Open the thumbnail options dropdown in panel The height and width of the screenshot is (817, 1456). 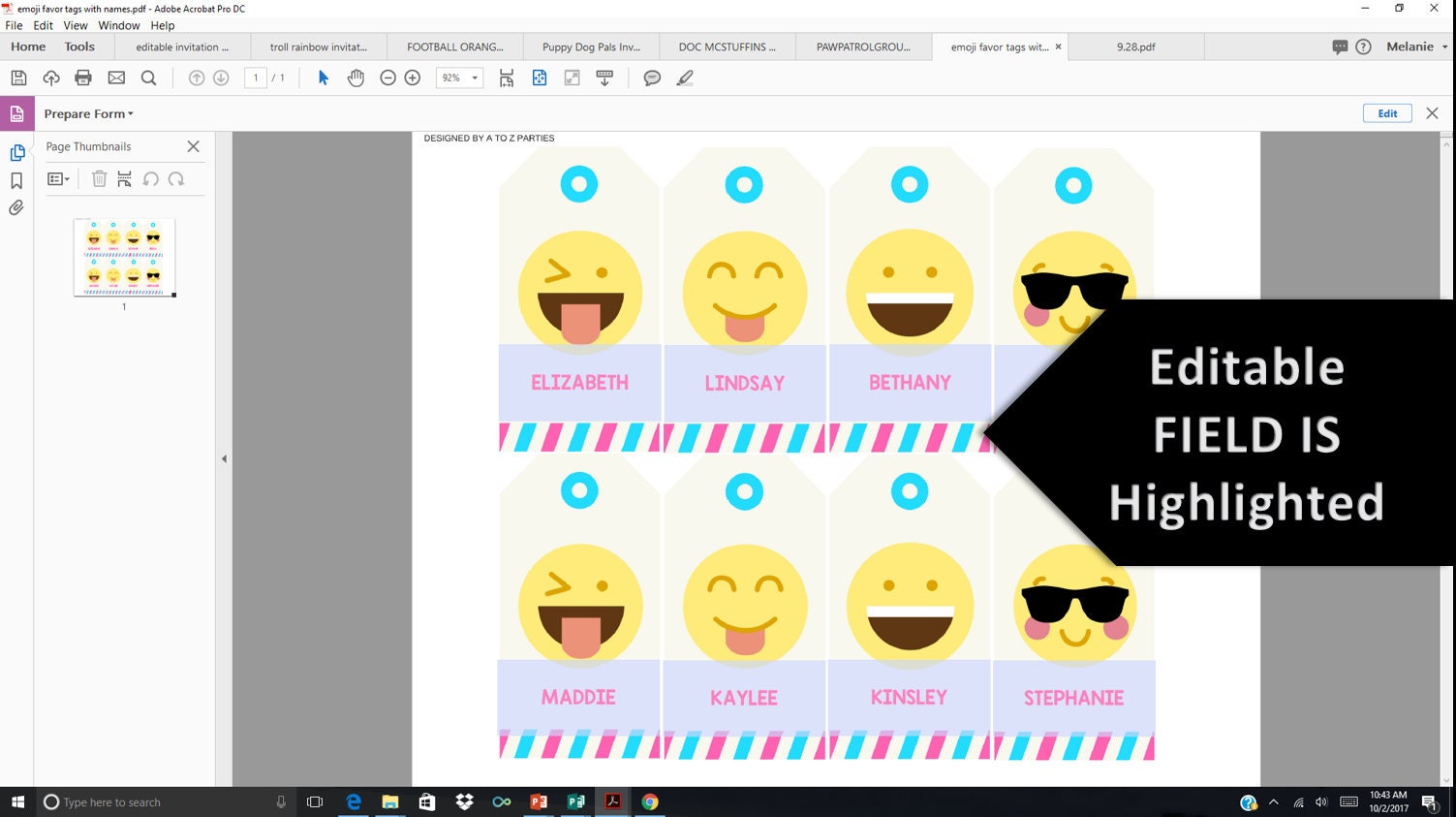58,178
